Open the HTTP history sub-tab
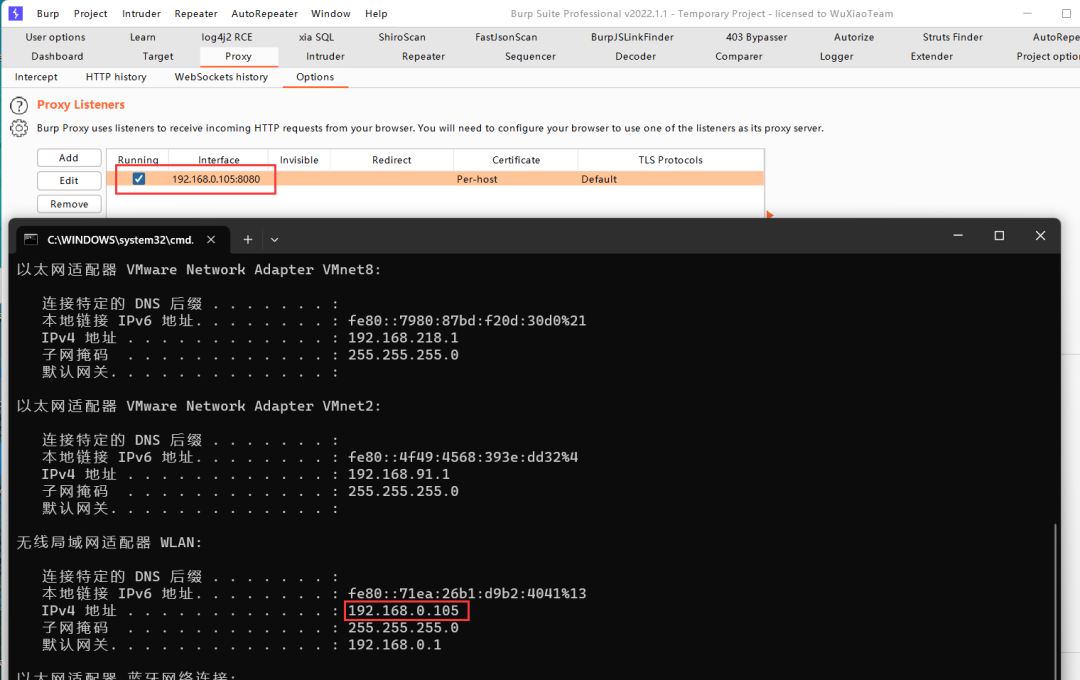This screenshot has height=680, width=1080. click(x=116, y=77)
